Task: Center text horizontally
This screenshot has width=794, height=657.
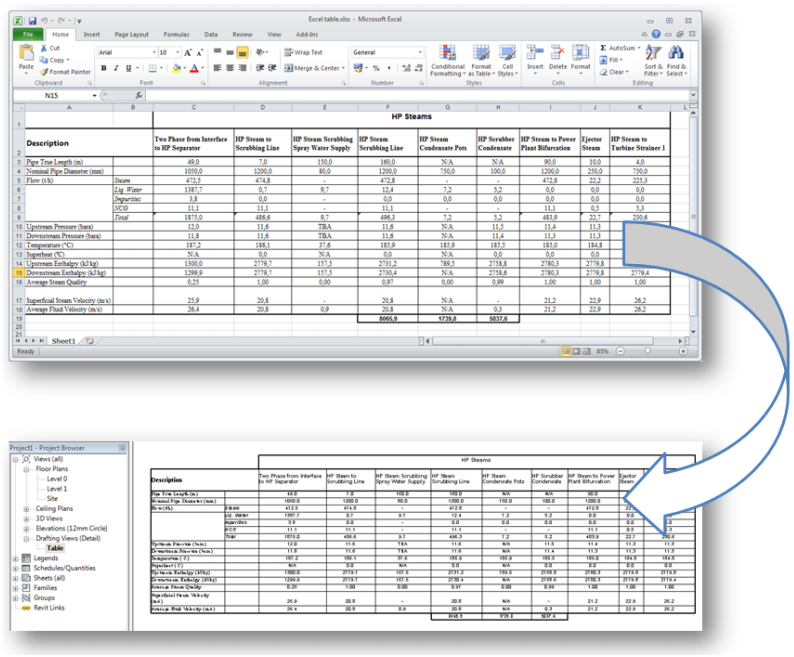Action: pyautogui.click(x=230, y=68)
